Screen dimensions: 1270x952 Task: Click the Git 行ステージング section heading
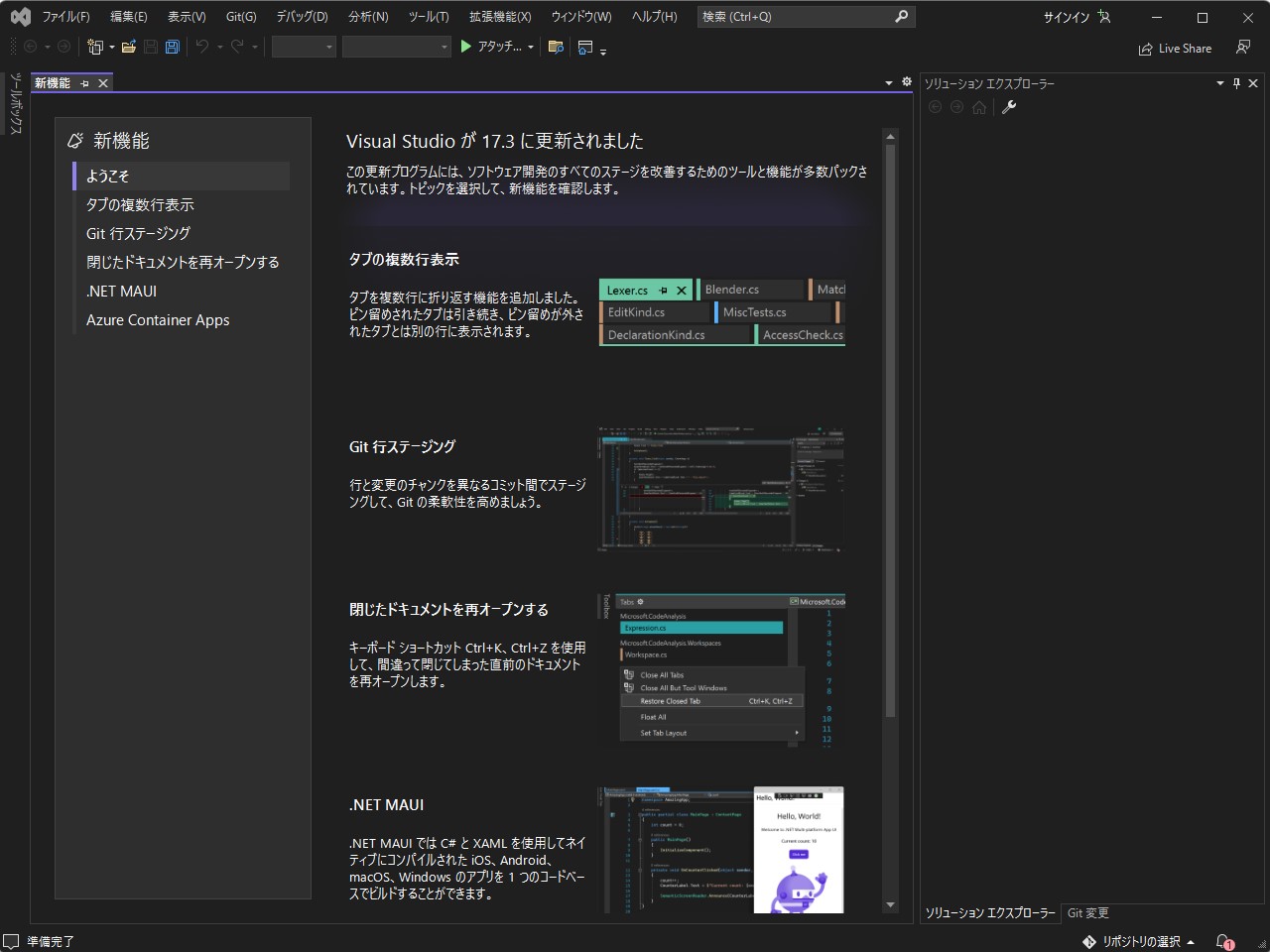click(x=402, y=446)
